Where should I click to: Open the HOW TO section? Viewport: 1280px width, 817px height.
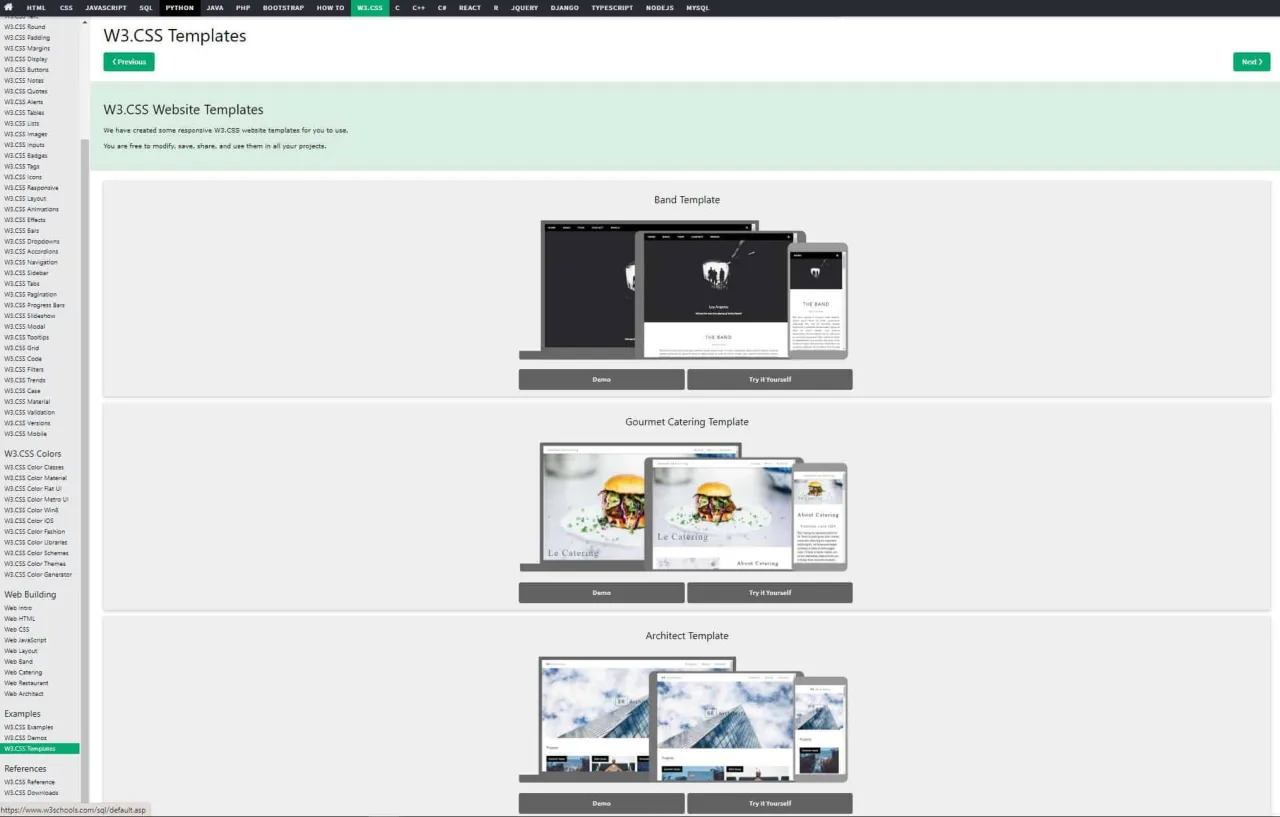tap(330, 7)
